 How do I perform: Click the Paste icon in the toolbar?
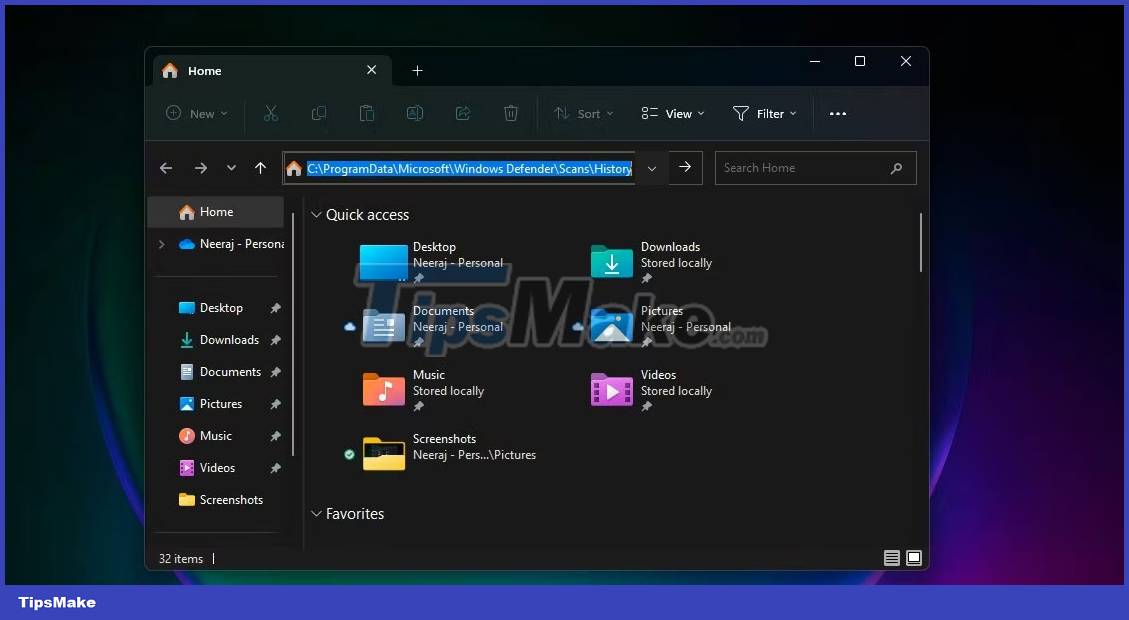pos(367,113)
